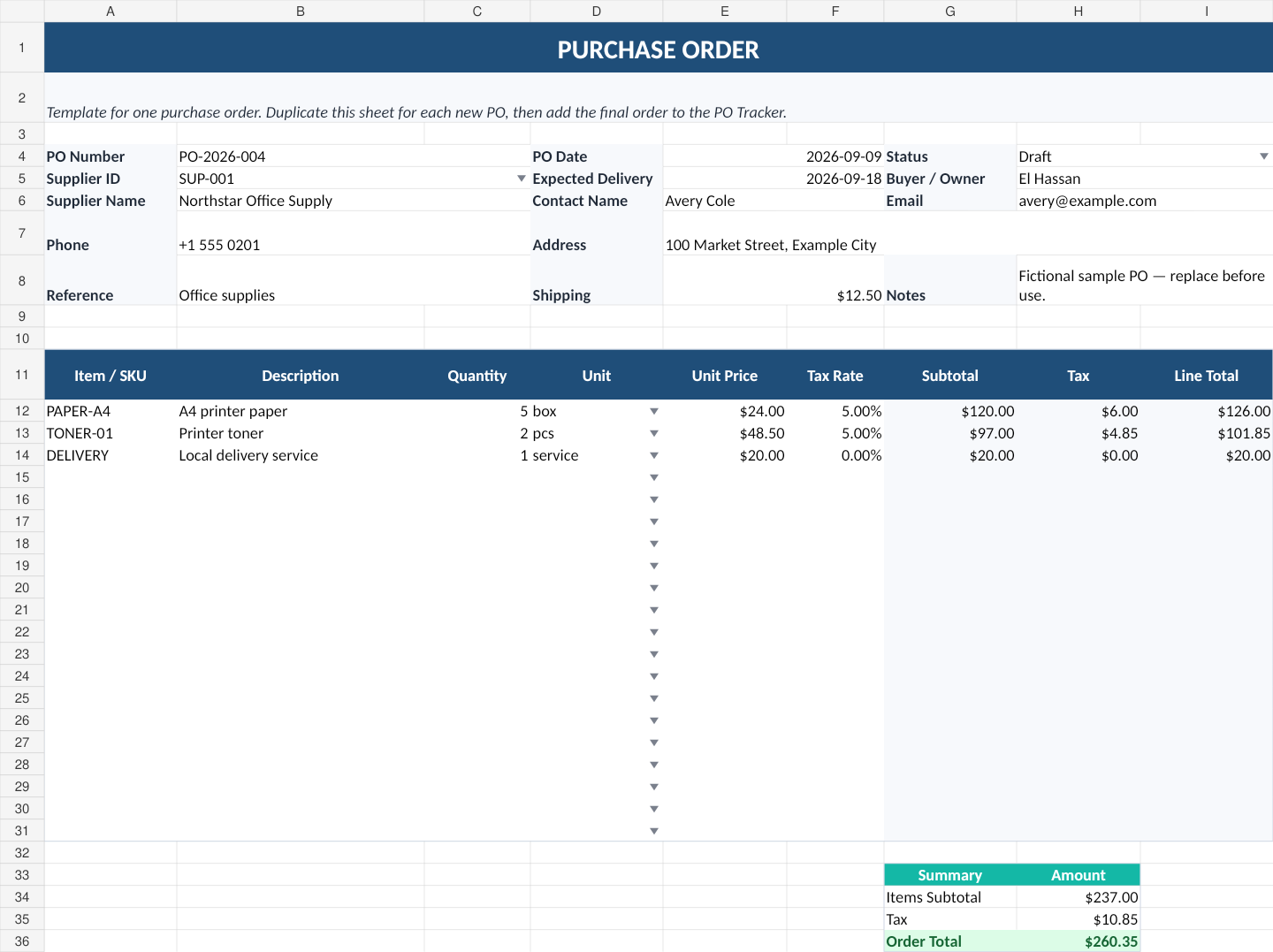
Task: Click the phone number +1 555 0201
Action: click(354, 233)
